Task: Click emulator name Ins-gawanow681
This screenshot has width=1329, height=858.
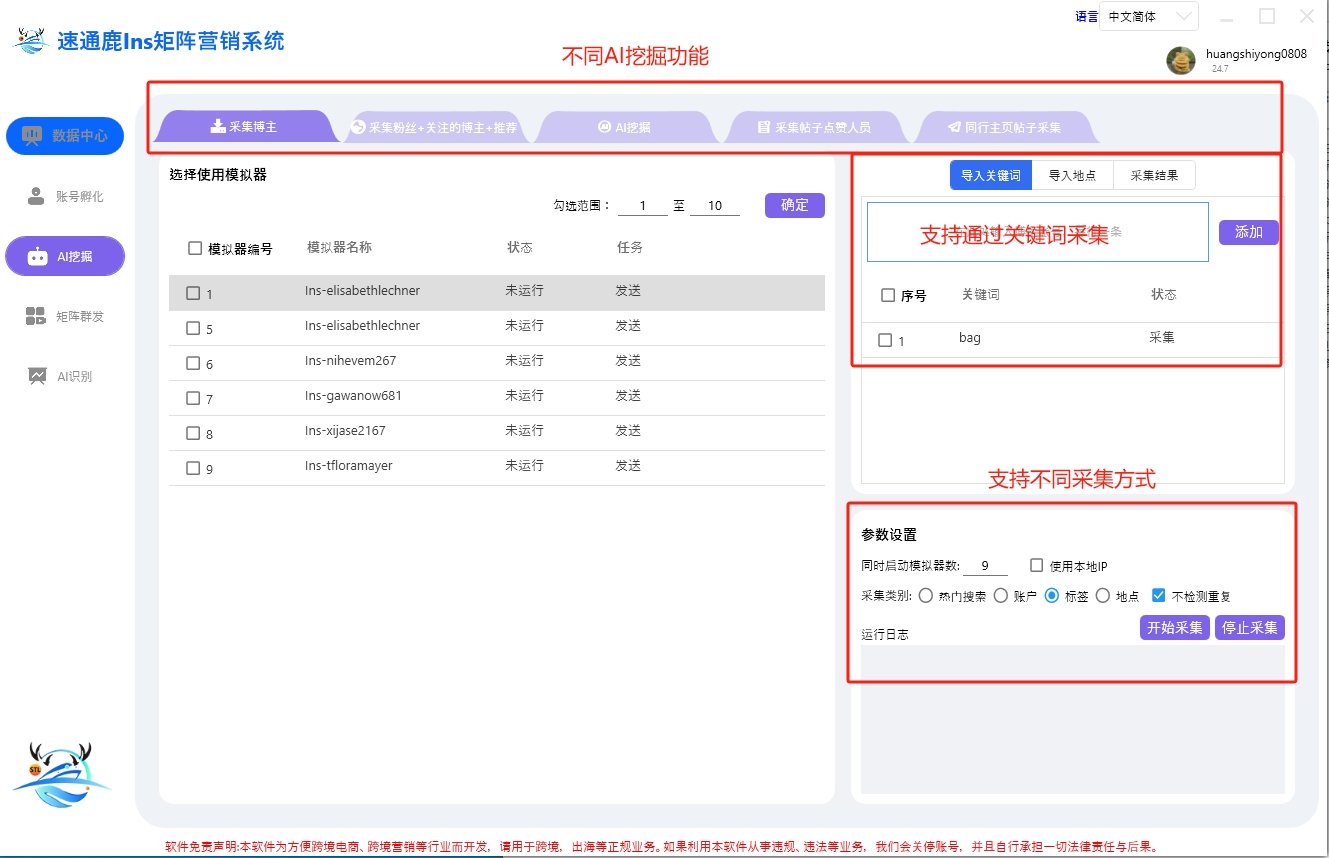Action: point(353,396)
